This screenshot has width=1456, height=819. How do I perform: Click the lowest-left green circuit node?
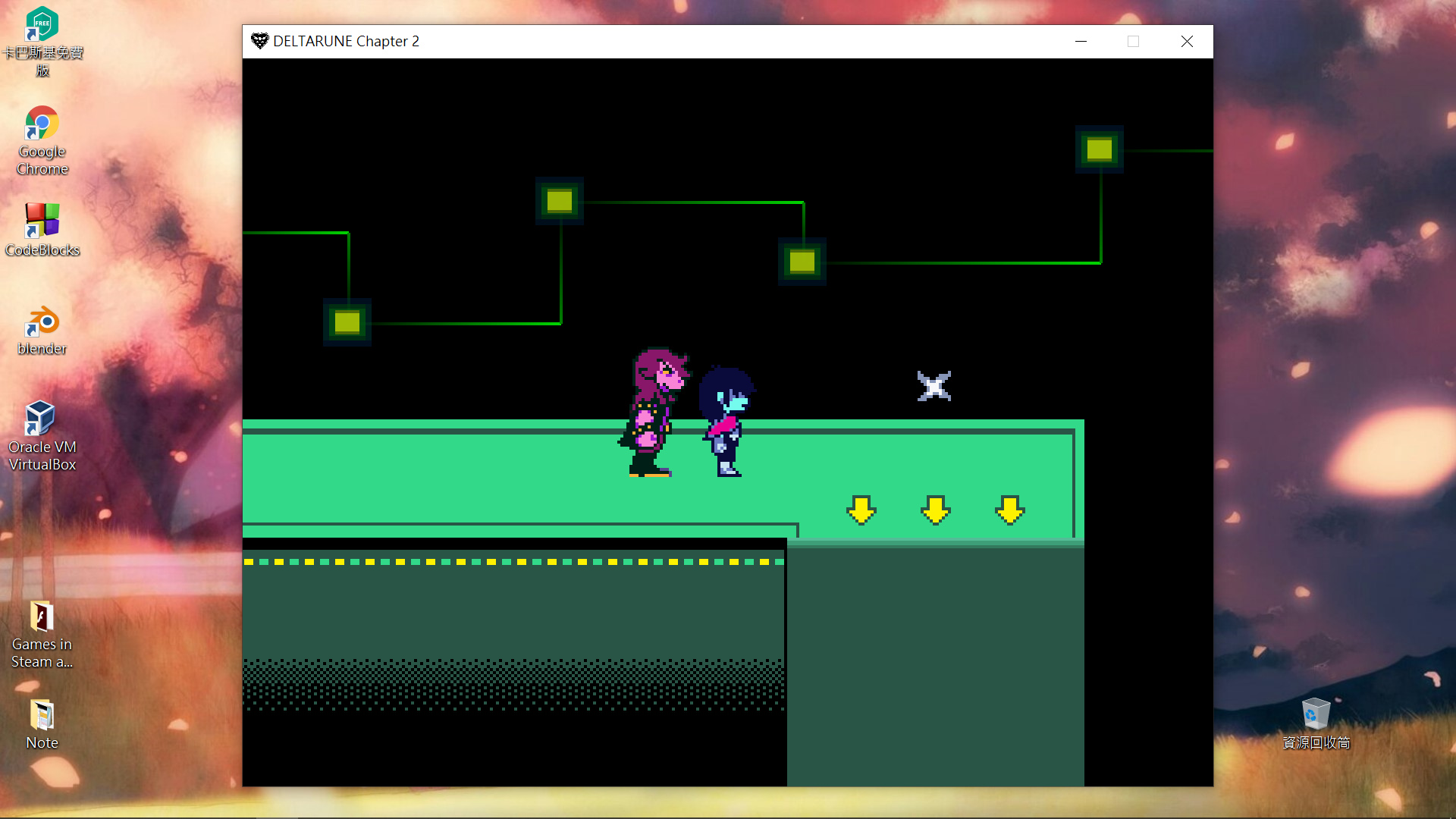pos(347,322)
